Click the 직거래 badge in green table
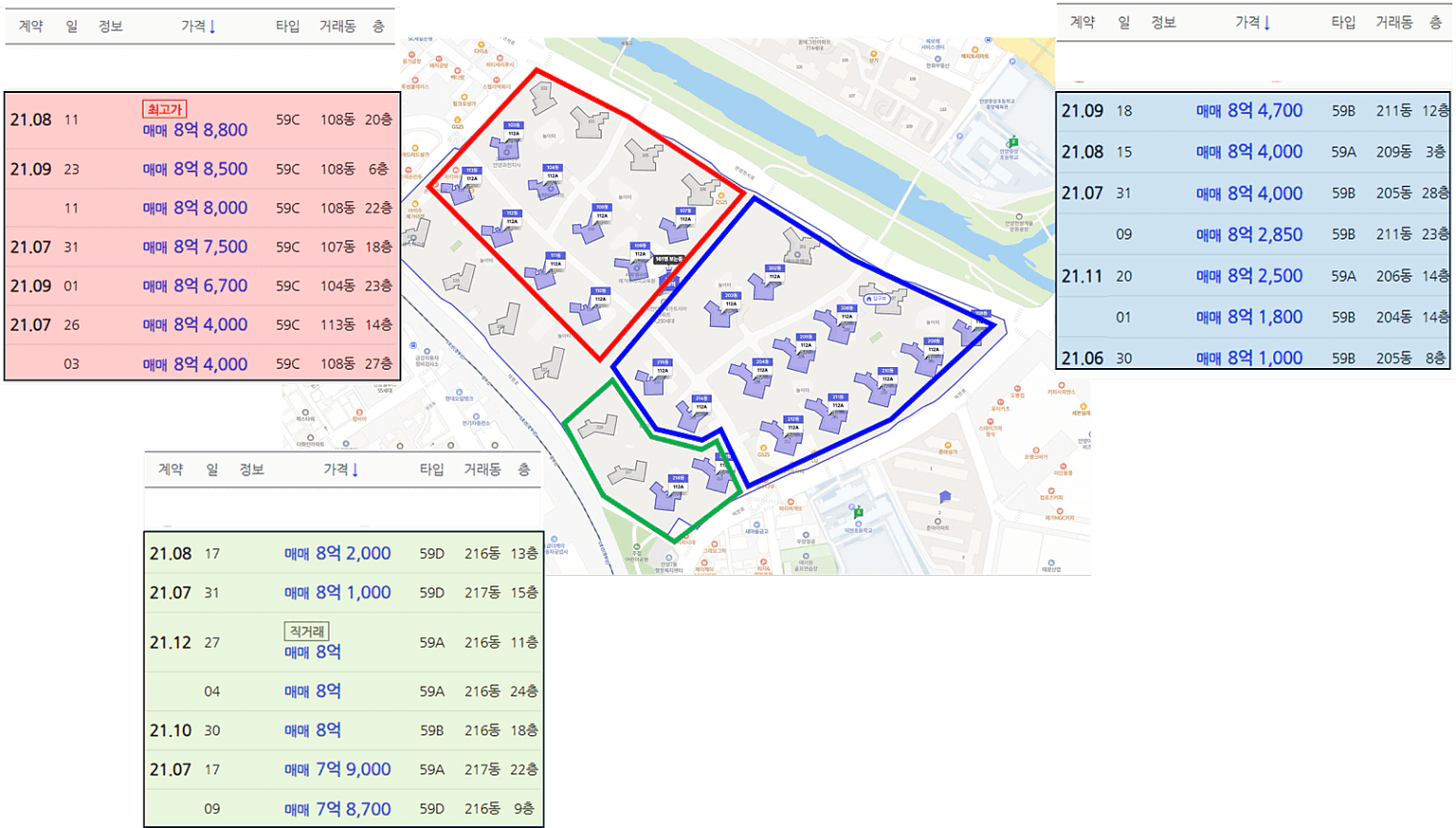Viewport: 1456px width, 828px height. pyautogui.click(x=307, y=632)
